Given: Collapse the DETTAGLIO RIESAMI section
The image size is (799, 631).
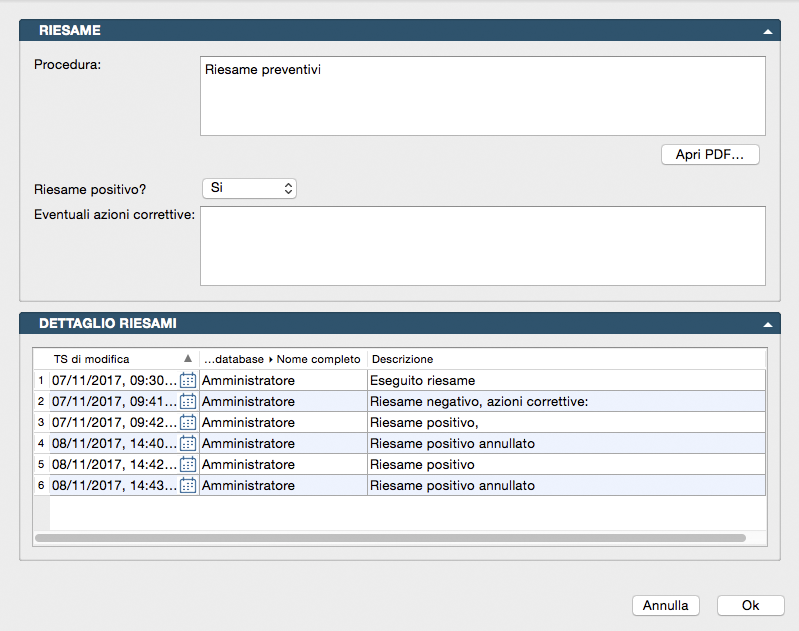Looking at the screenshot, I should click(x=767, y=324).
